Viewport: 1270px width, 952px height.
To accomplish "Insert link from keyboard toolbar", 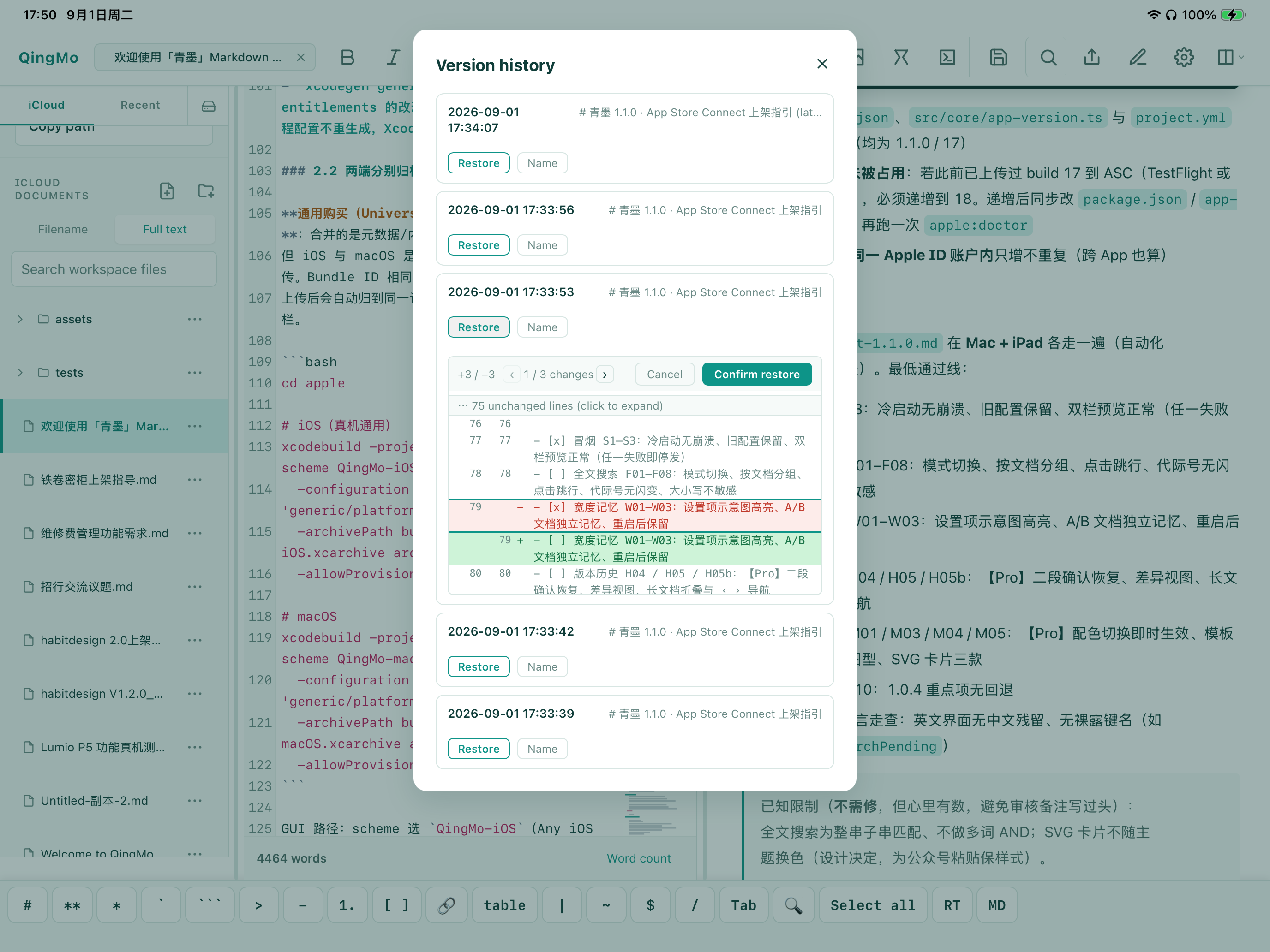I will (447, 905).
